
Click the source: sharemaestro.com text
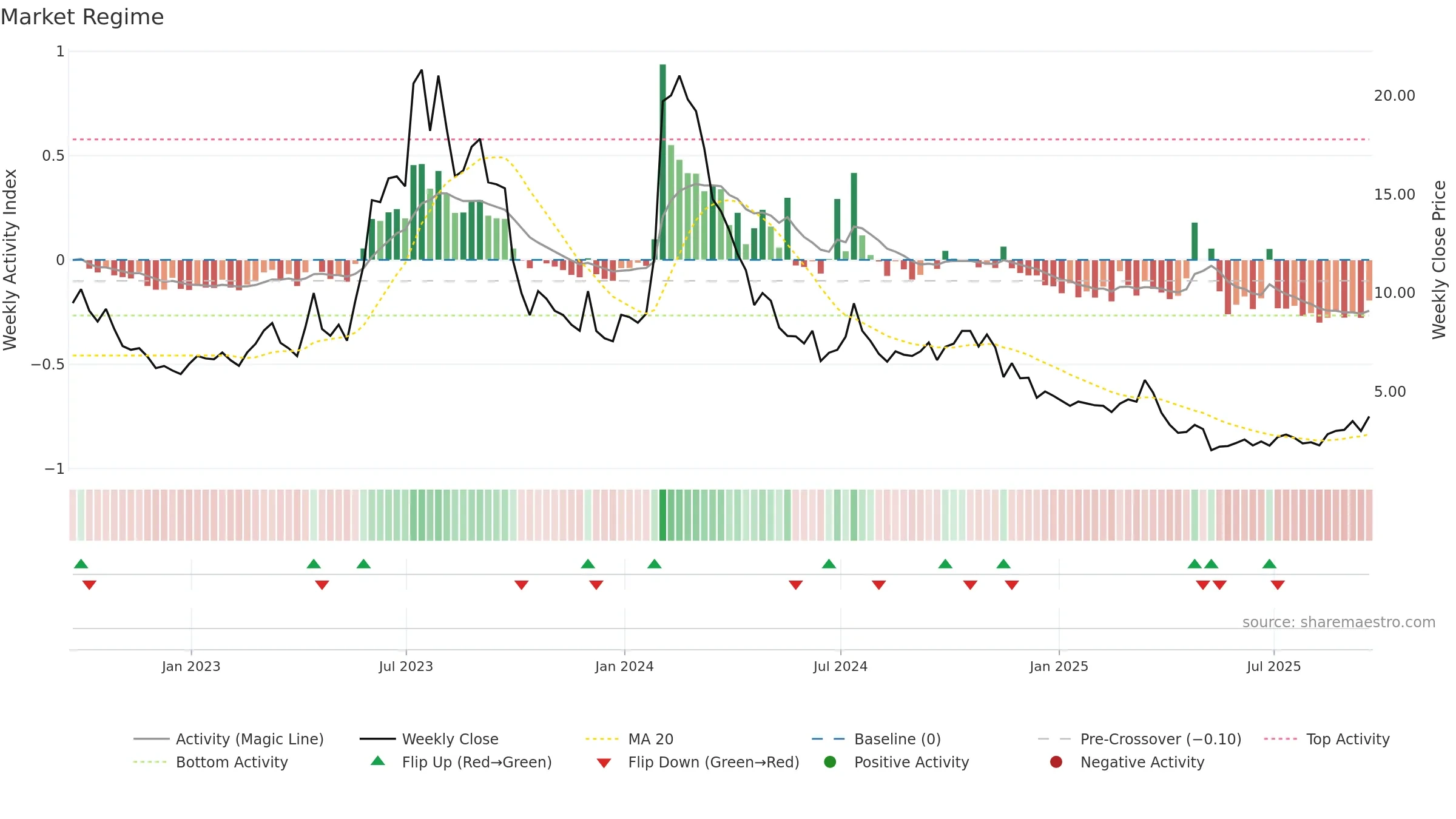pyautogui.click(x=1339, y=622)
